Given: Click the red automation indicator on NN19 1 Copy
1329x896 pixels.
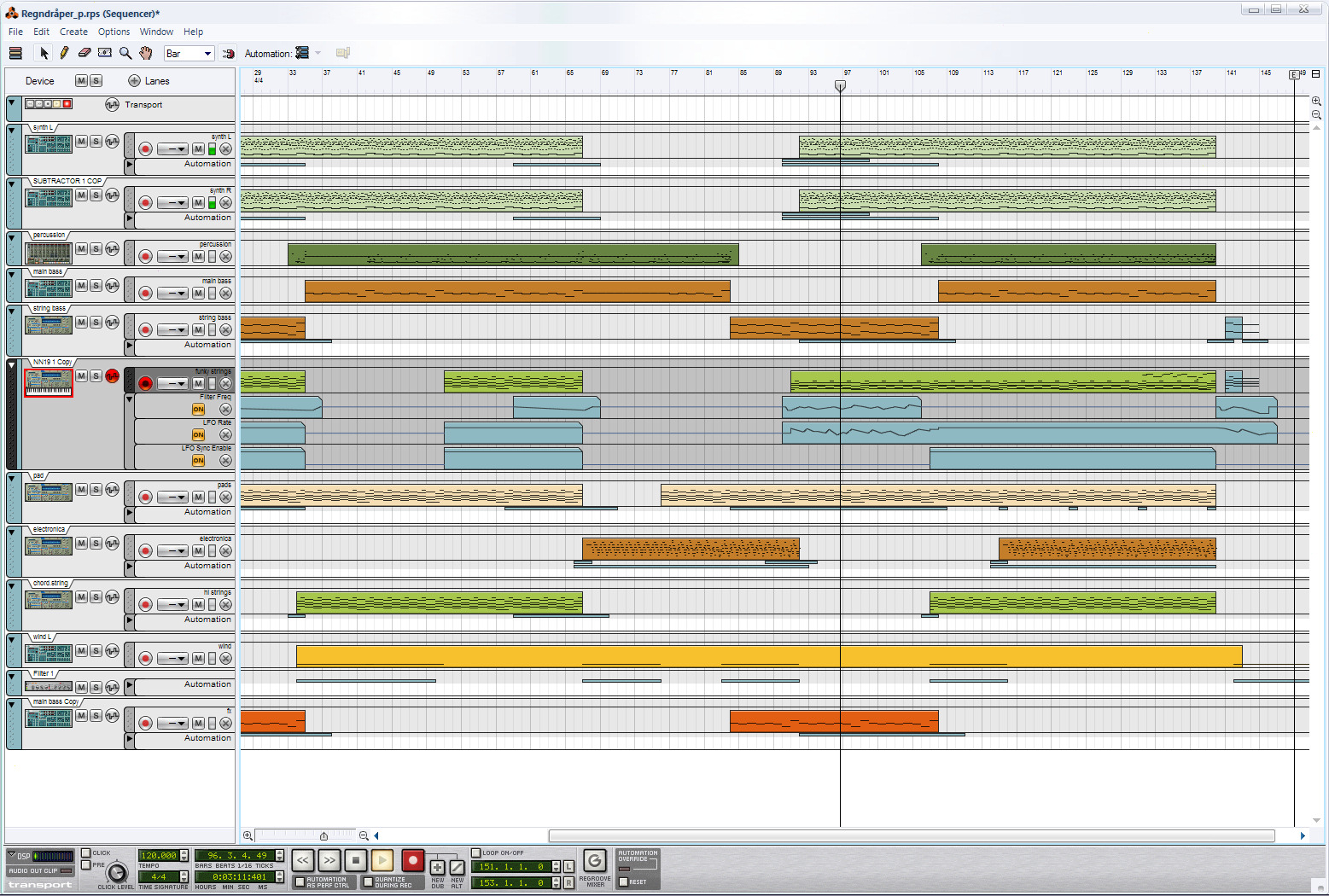Looking at the screenshot, I should coord(112,376).
